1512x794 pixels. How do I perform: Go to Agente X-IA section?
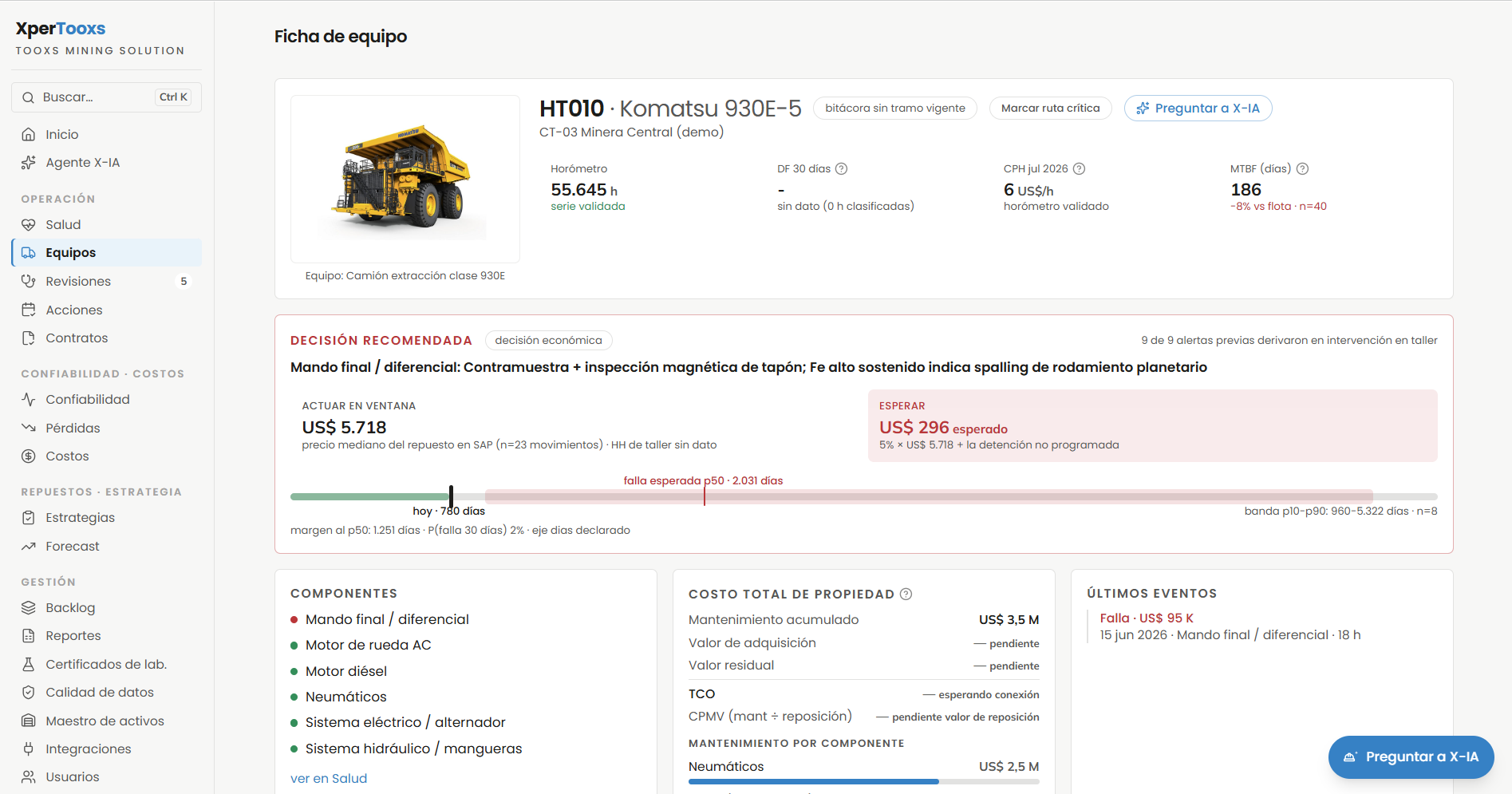pyautogui.click(x=106, y=163)
